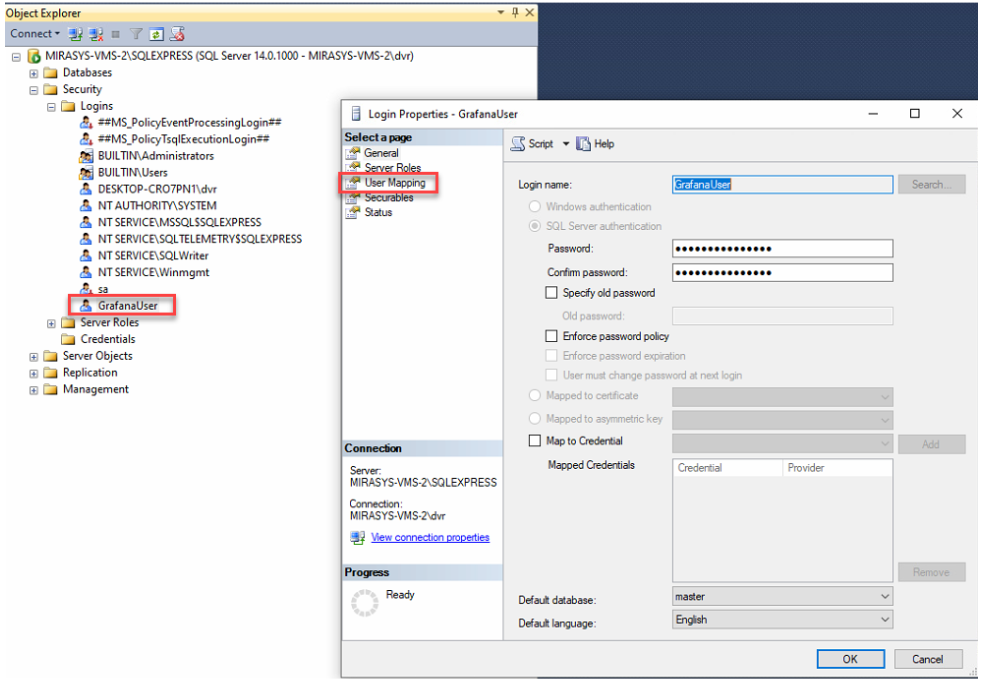
Task: Click into the Password field
Action: point(782,249)
